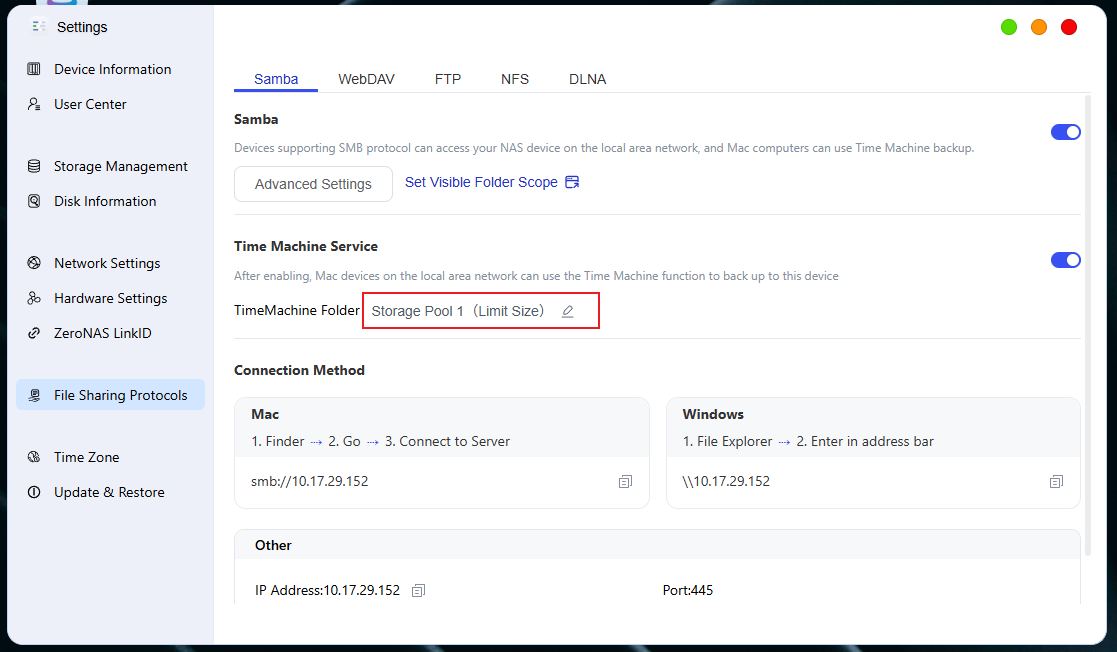Click the vertical scrollbar of the settings pane
Image resolution: width=1117 pixels, height=652 pixels.
pos(1088,324)
